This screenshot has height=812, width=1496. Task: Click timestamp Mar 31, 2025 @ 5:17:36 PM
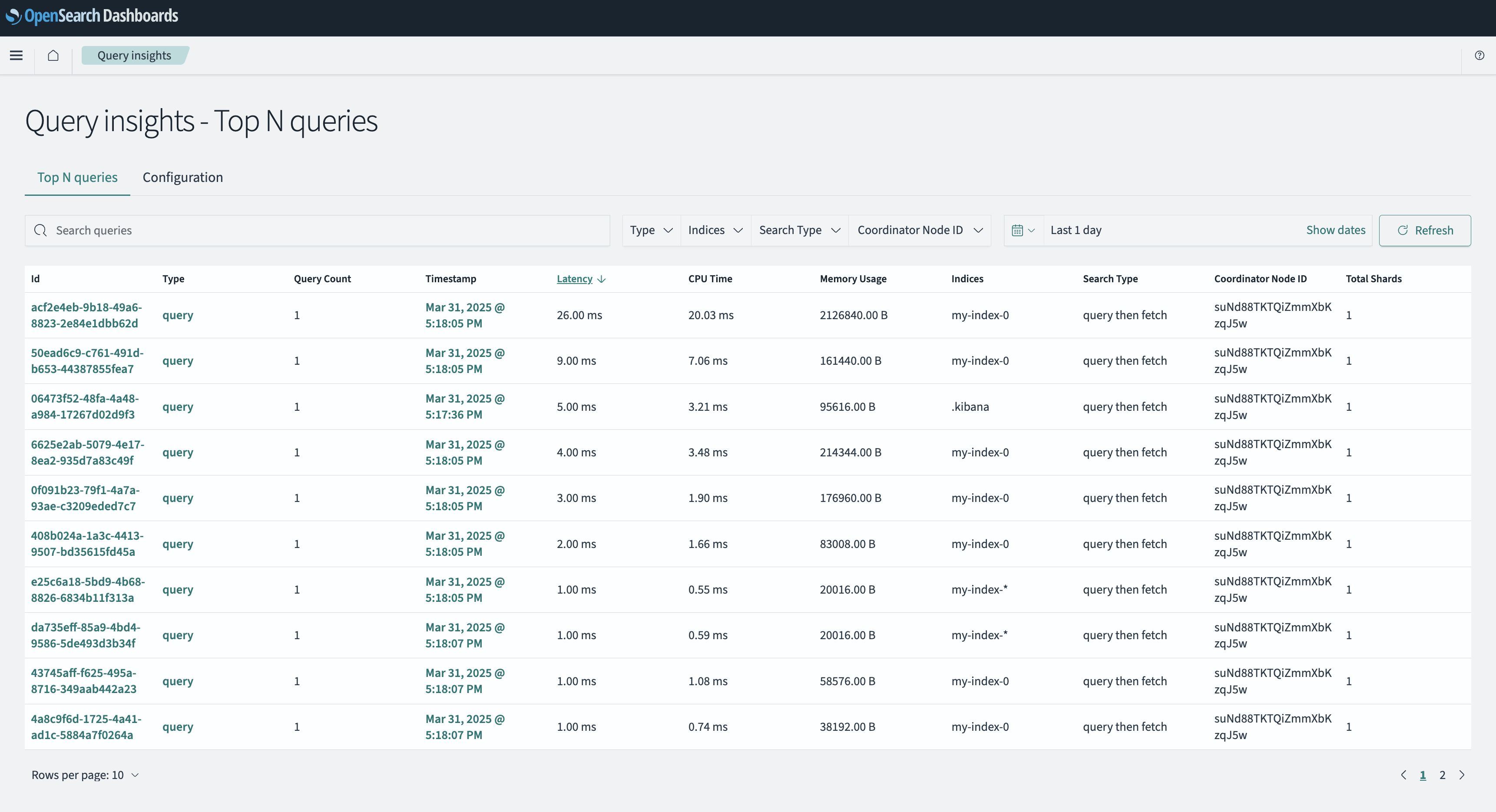[465, 407]
